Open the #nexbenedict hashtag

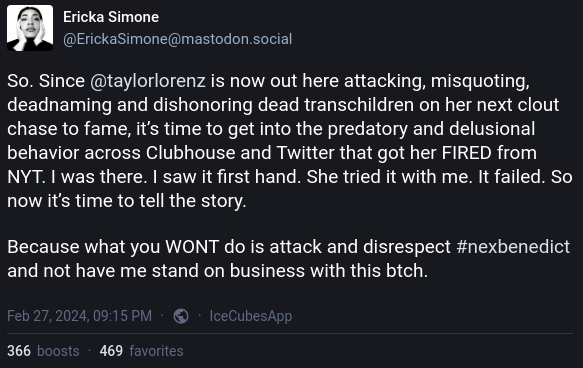point(513,247)
